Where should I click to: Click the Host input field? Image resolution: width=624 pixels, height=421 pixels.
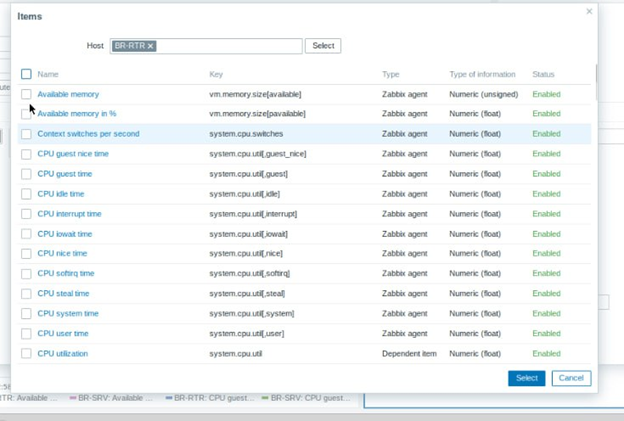230,46
